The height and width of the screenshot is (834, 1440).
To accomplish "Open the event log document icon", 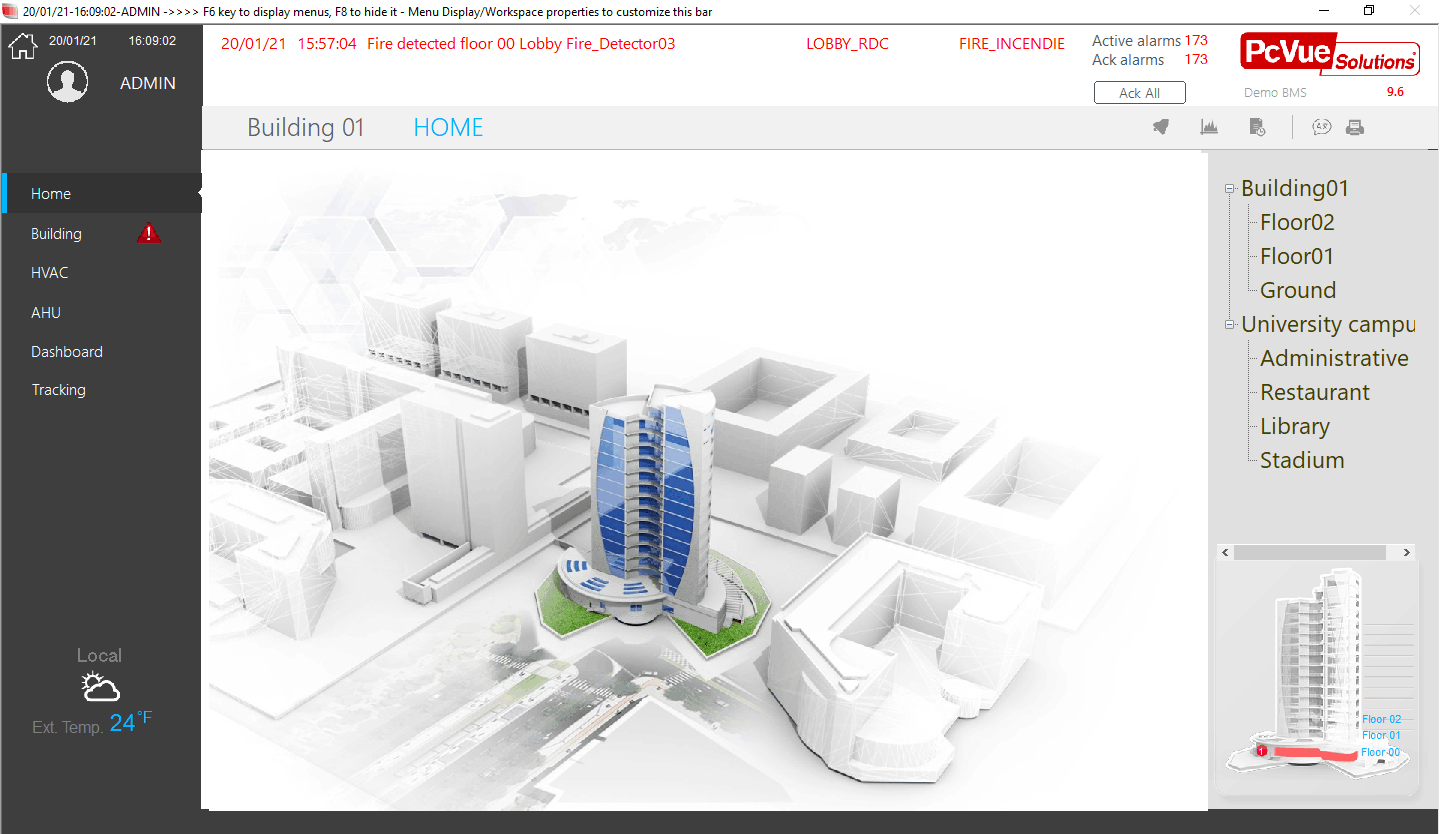I will tap(1257, 127).
